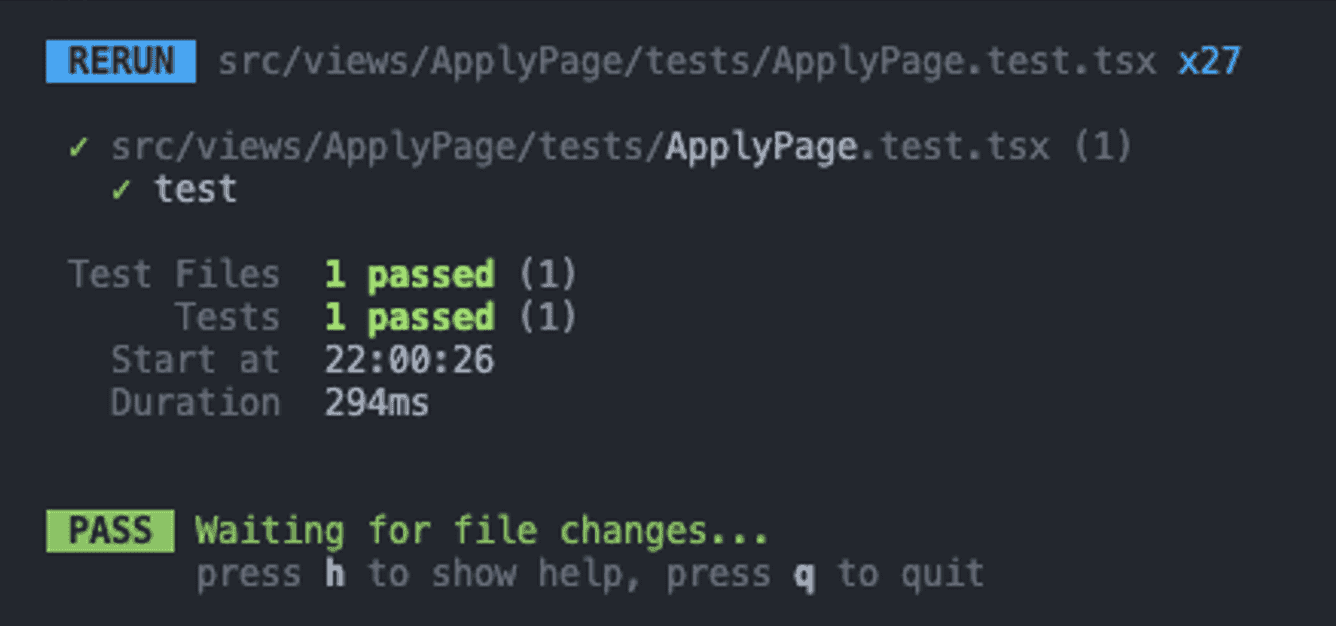Click the start time 22:00:26
This screenshot has height=626, width=1336.
(409, 360)
